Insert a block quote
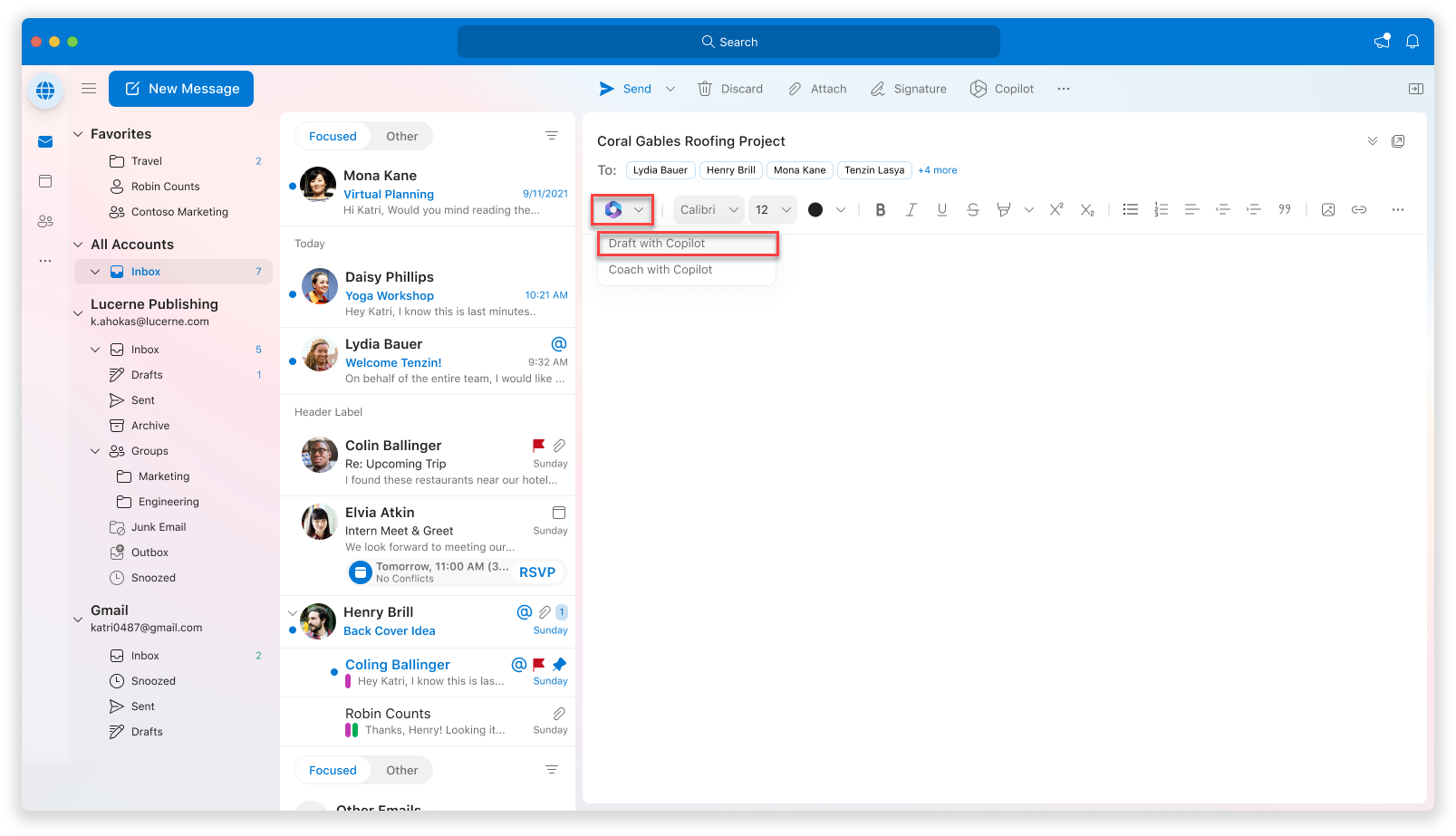Image resolution: width=1456 pixels, height=836 pixels. (x=1285, y=210)
